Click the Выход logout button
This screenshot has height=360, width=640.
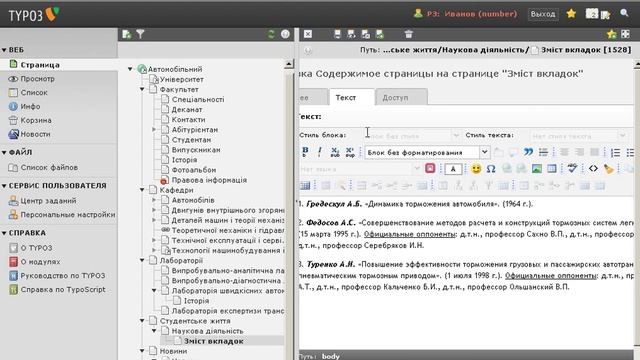coord(542,14)
